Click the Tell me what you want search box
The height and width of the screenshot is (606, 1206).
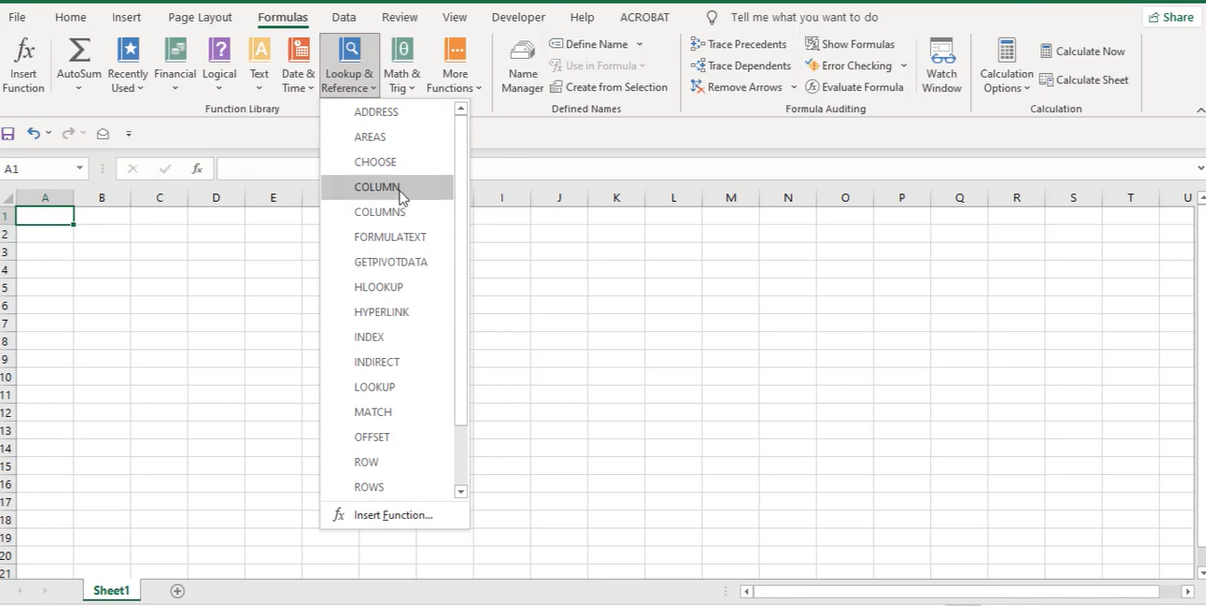coord(804,17)
